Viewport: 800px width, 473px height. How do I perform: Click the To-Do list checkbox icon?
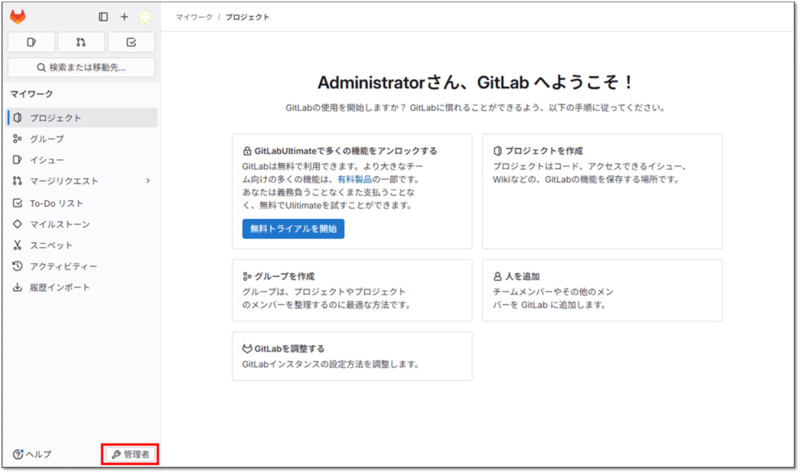tap(17, 203)
